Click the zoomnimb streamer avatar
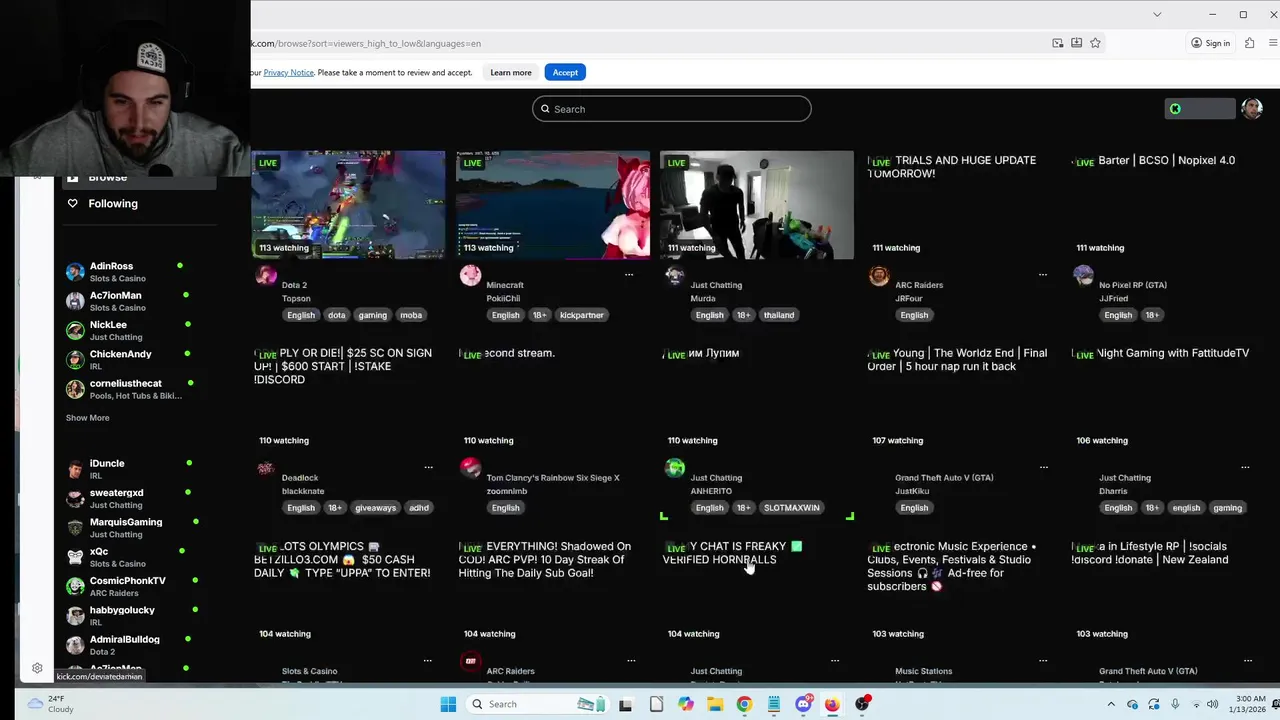This screenshot has width=1280, height=720. 470,468
